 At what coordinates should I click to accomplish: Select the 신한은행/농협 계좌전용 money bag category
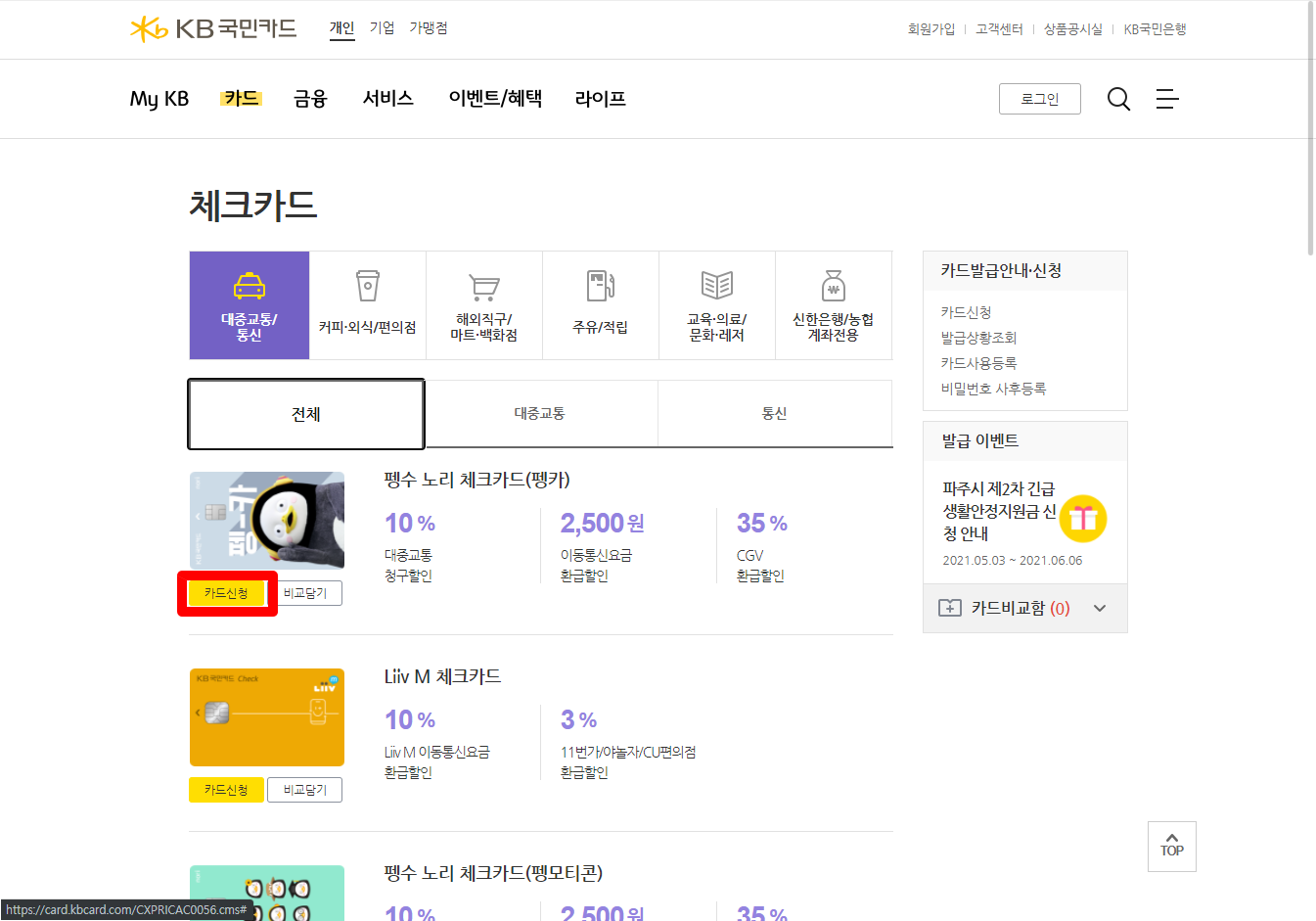click(x=834, y=305)
